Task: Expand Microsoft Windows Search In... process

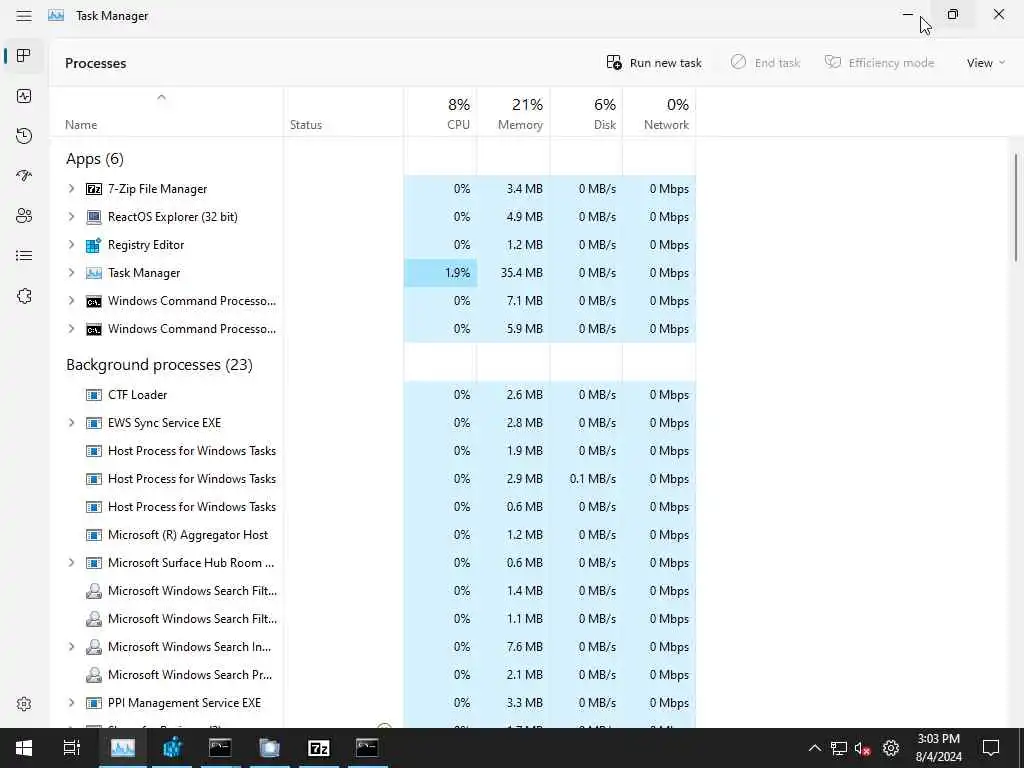Action: point(72,647)
